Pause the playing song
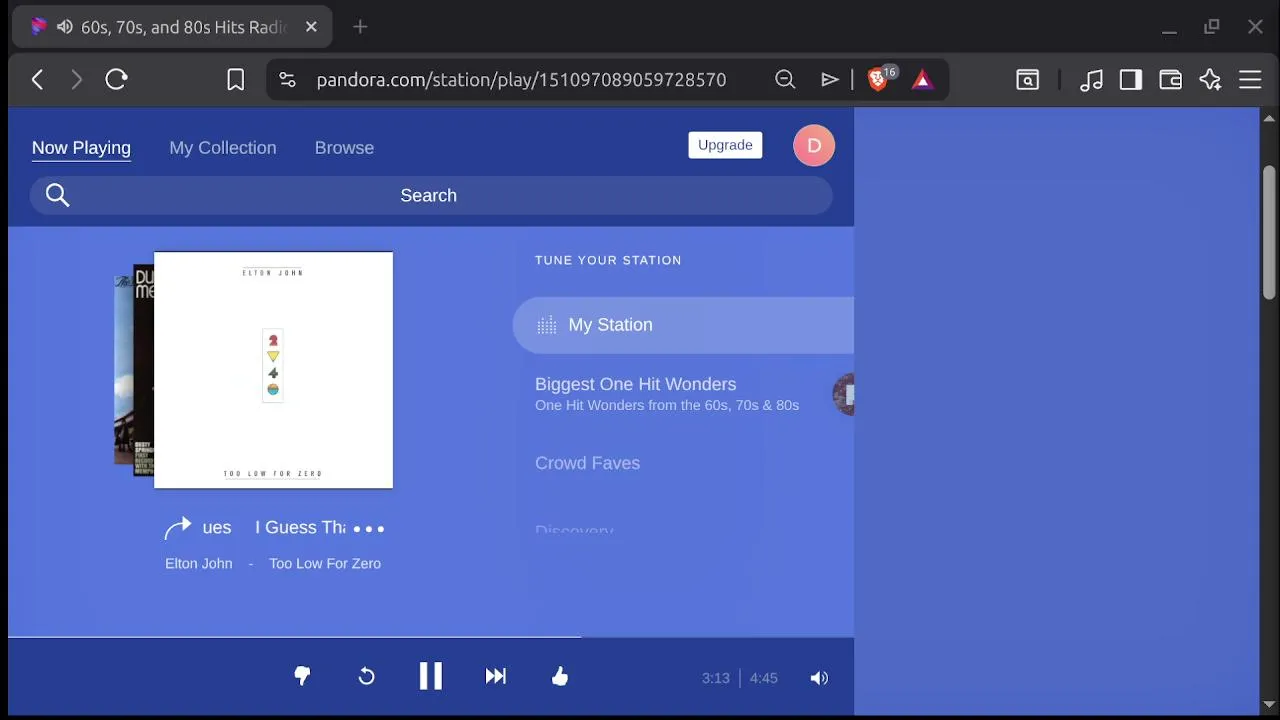 tap(431, 677)
